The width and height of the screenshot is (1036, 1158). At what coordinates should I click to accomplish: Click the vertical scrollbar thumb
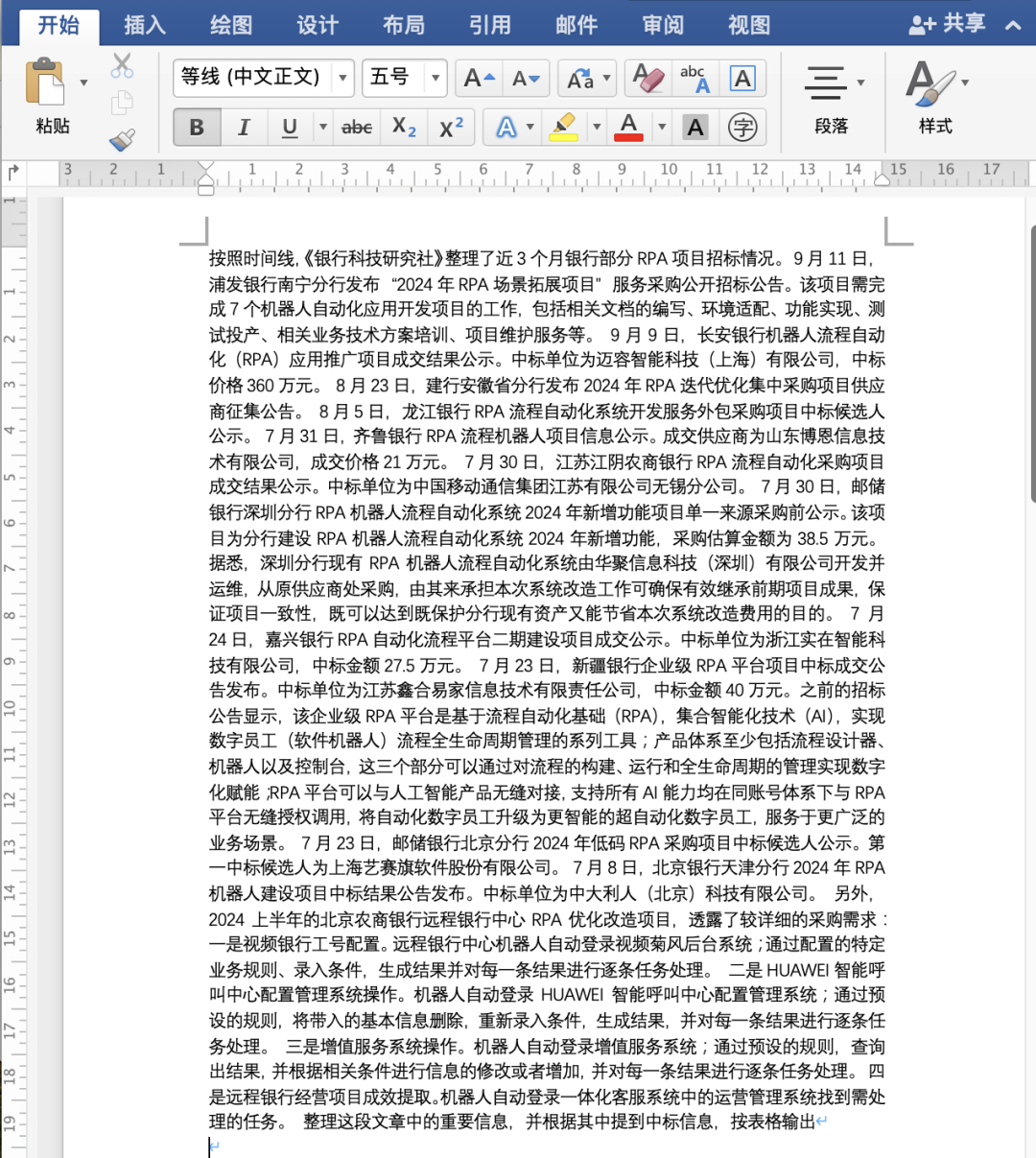(x=1032, y=363)
